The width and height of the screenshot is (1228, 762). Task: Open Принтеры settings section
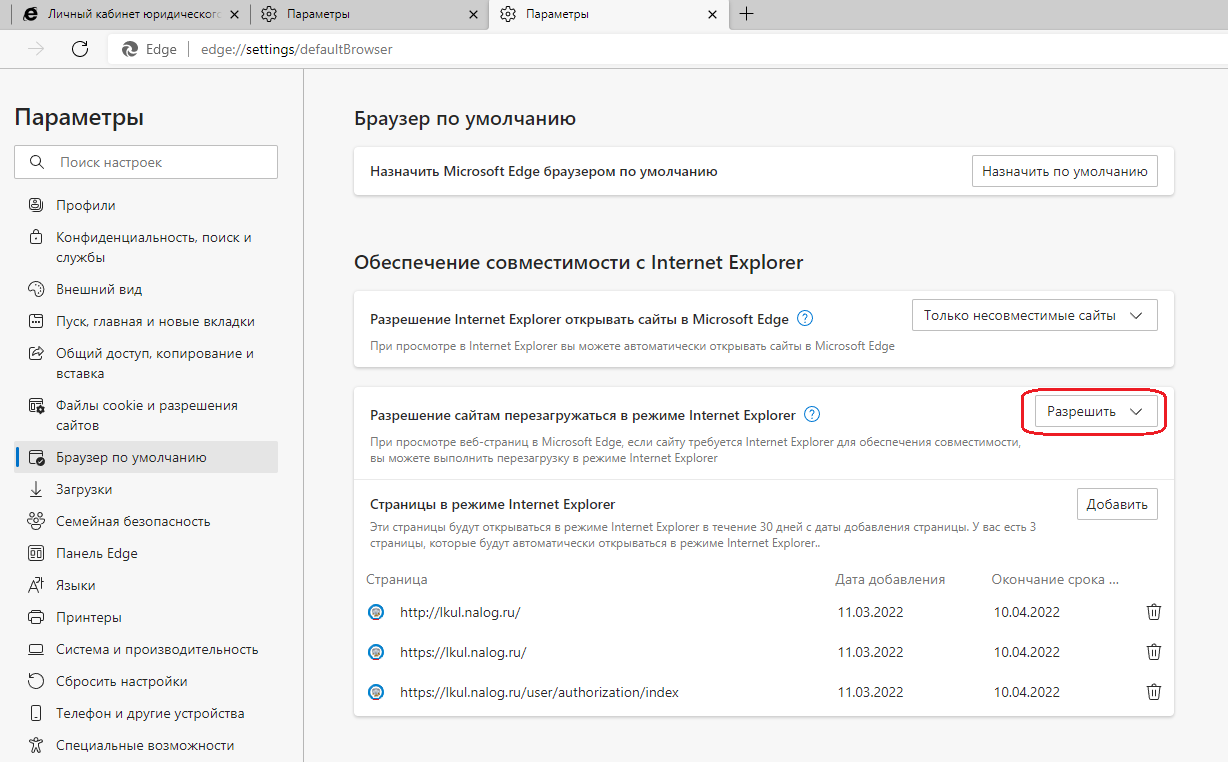146,617
